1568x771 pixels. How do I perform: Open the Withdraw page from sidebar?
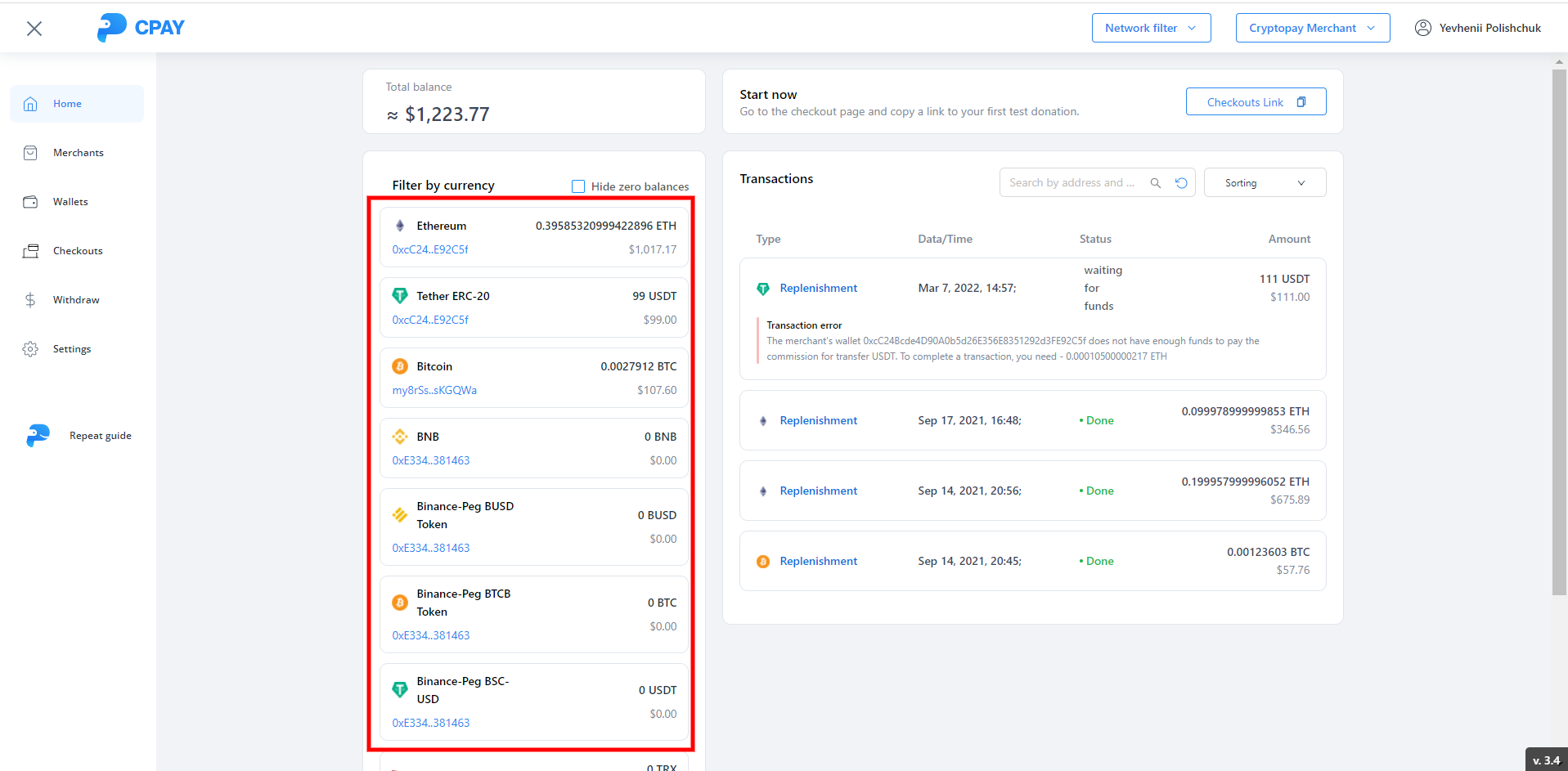click(76, 300)
